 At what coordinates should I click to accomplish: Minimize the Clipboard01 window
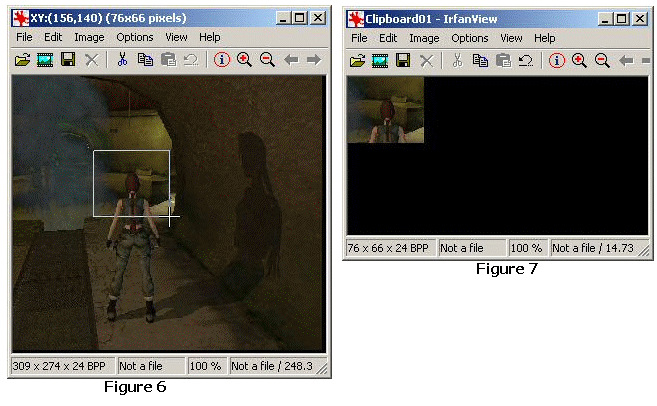point(605,19)
